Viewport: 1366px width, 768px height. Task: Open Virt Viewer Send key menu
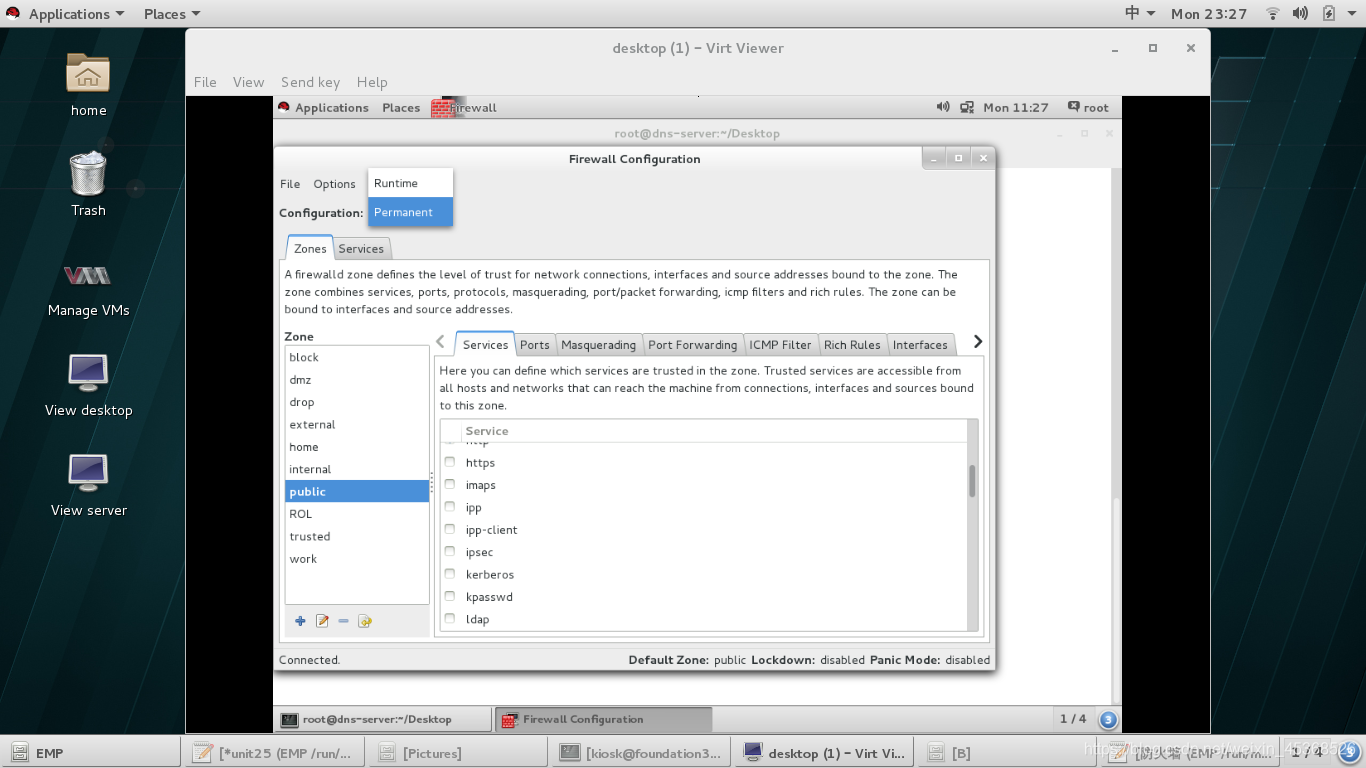310,82
